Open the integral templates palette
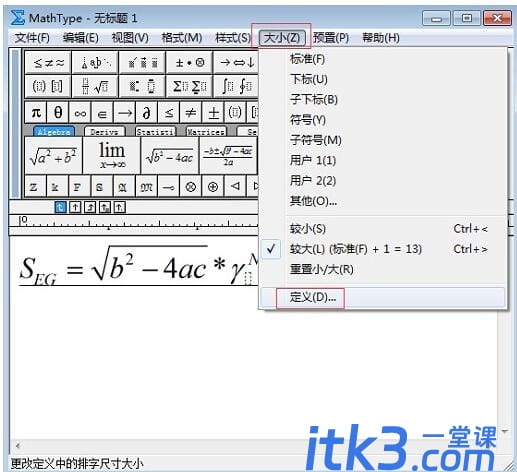The image size is (517, 472). click(236, 86)
